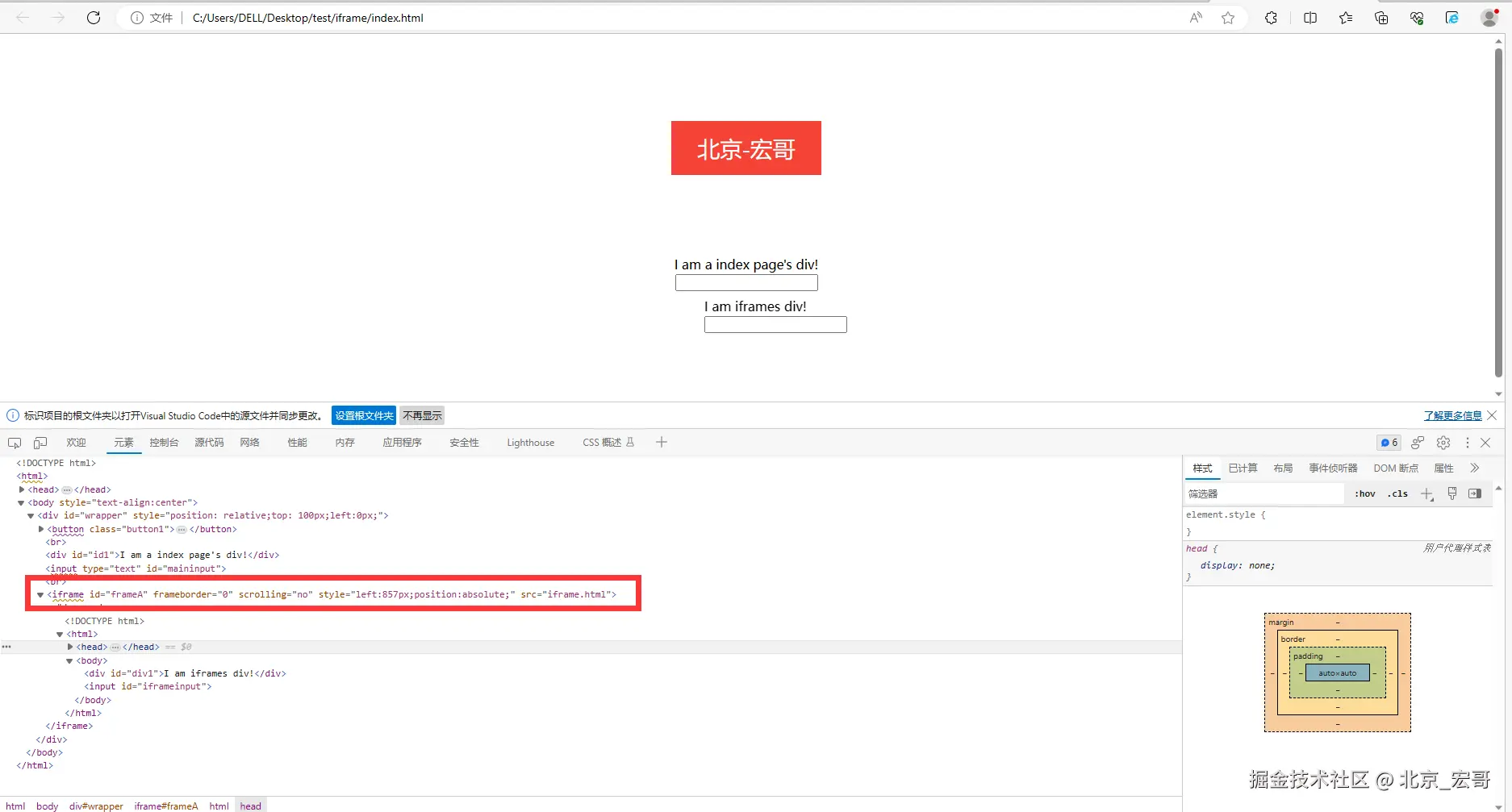Click the file info icon in address bar
This screenshot has height=812, width=1512.
137,18
